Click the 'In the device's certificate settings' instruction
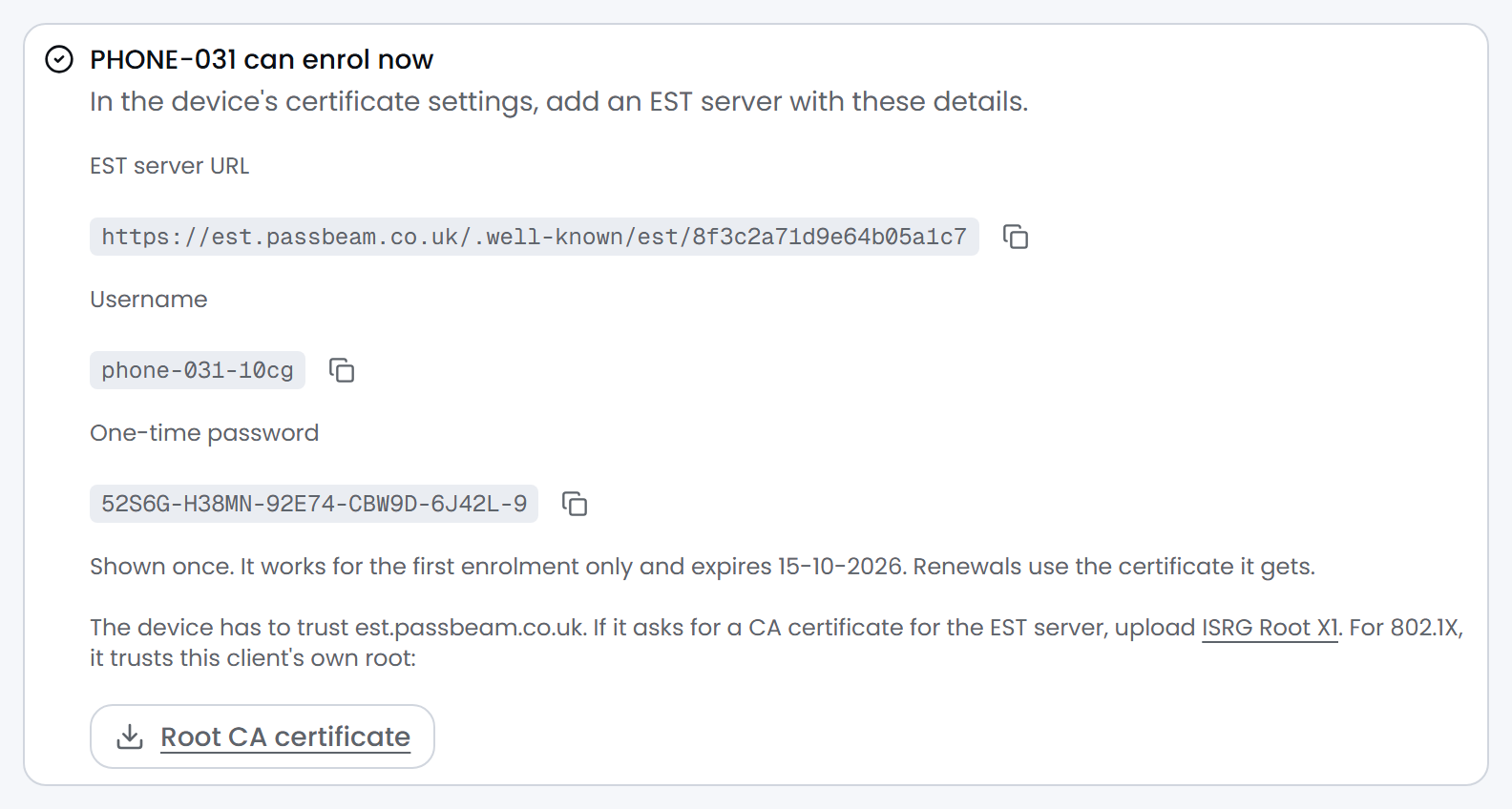Screen dimensions: 1512x809 (x=559, y=101)
